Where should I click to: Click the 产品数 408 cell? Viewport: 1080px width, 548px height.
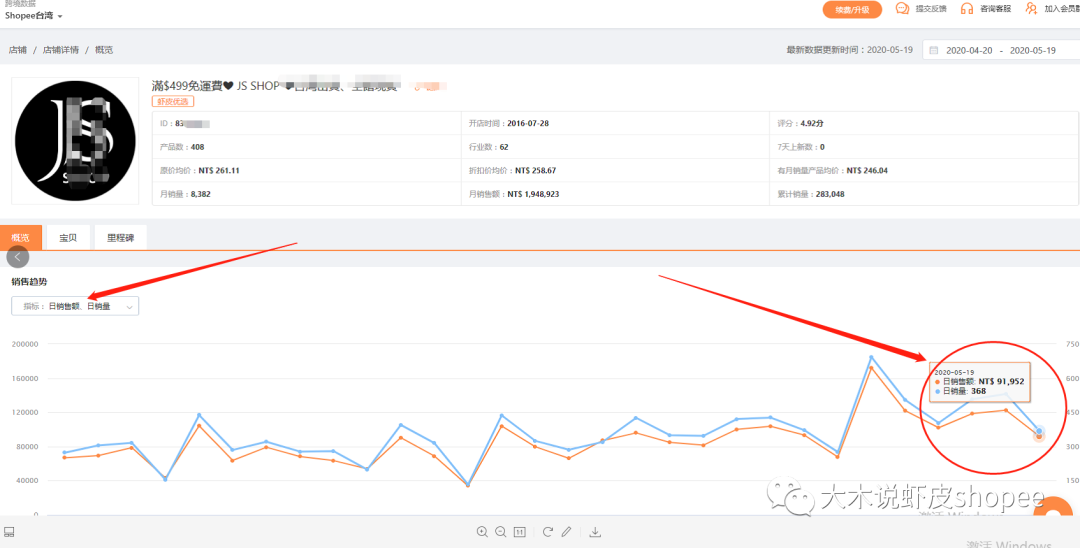click(x=307, y=147)
